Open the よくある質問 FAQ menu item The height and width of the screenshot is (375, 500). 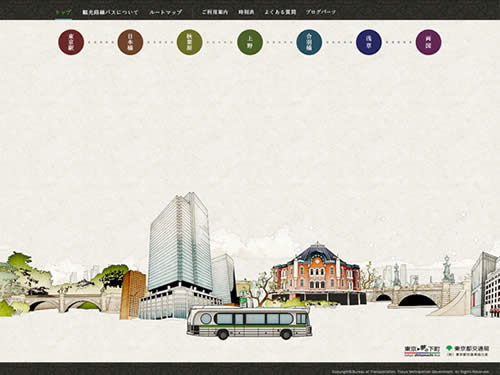[280, 12]
